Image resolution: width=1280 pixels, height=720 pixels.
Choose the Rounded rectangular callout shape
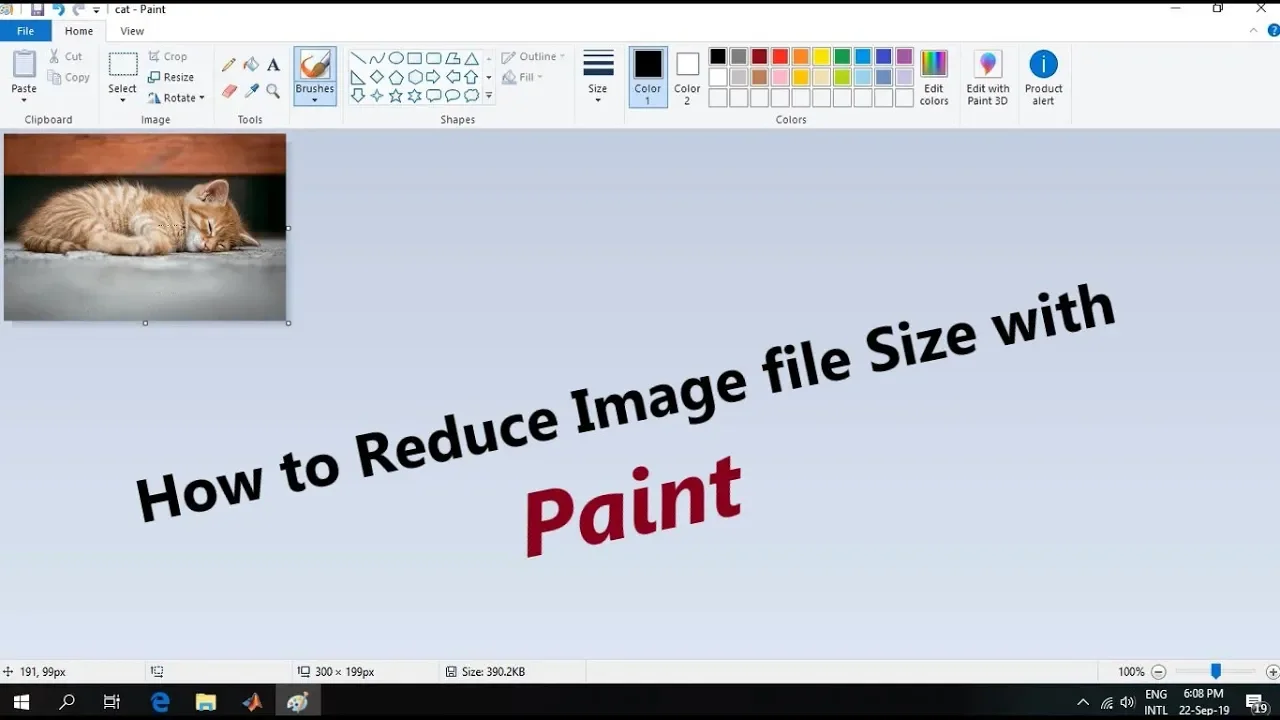tap(433, 96)
